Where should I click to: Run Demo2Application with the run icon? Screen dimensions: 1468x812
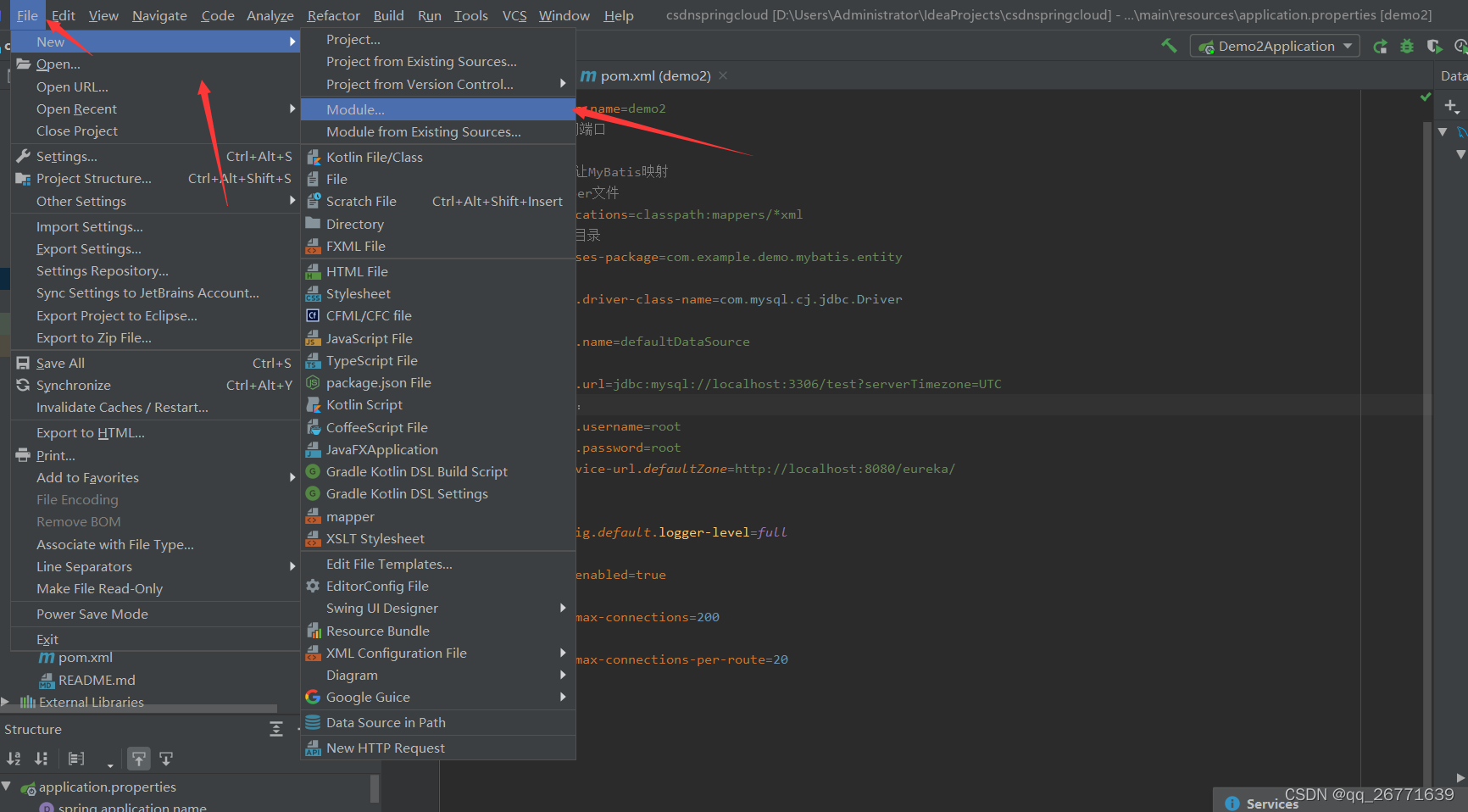1380,46
